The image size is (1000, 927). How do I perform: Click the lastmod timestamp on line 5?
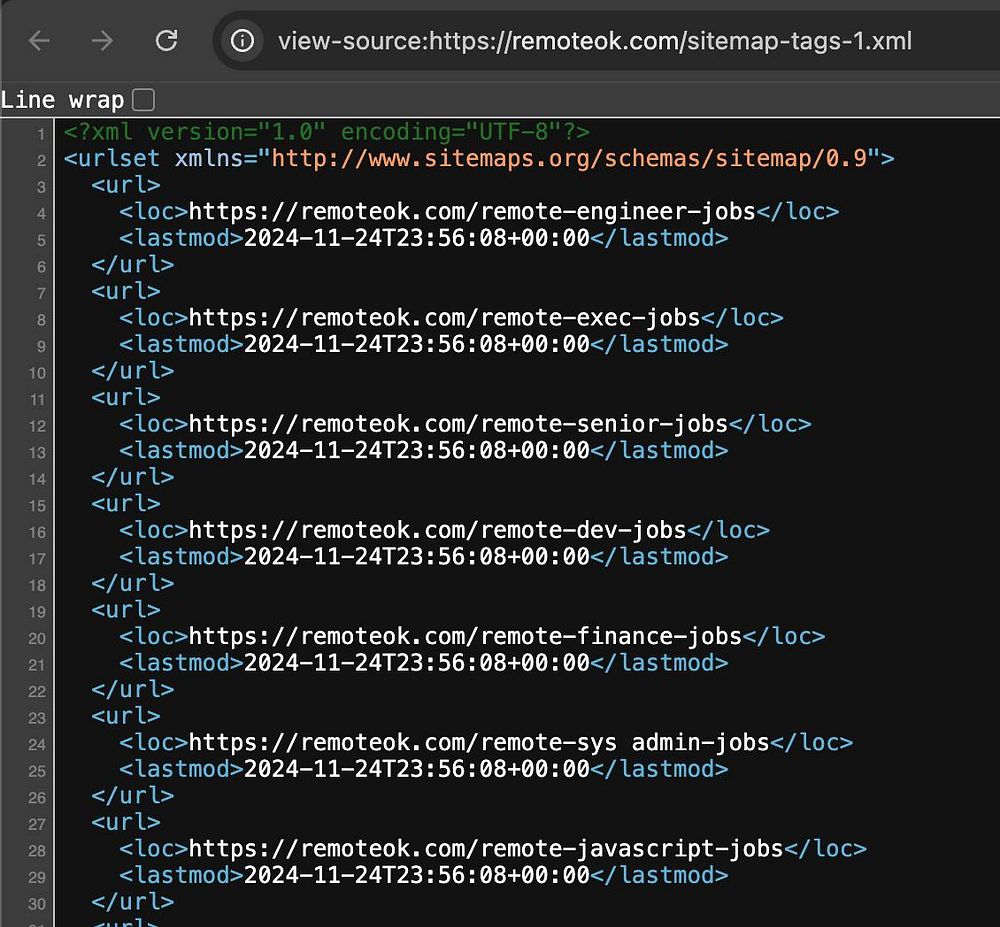coord(416,238)
